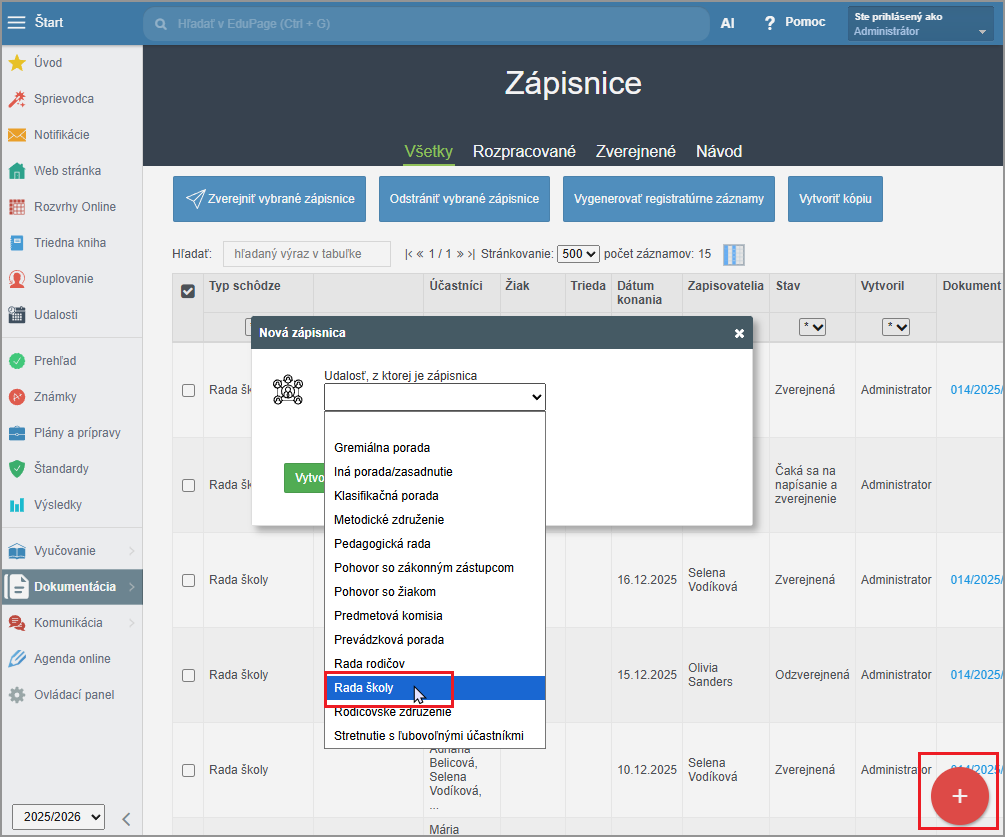The height and width of the screenshot is (837, 1005).
Task: Click the Známky icon in sidebar
Action: click(x=17, y=397)
